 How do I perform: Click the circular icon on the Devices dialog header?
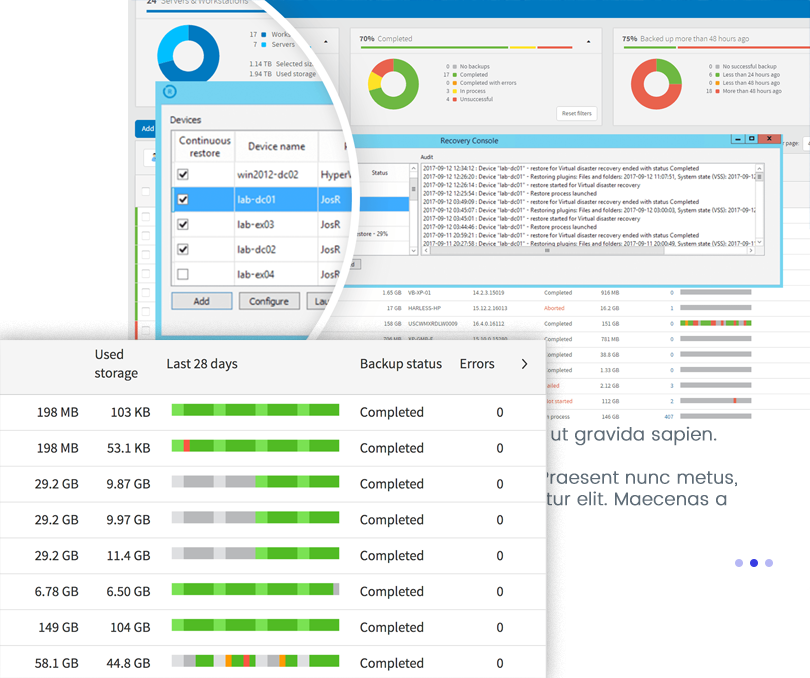[170, 91]
